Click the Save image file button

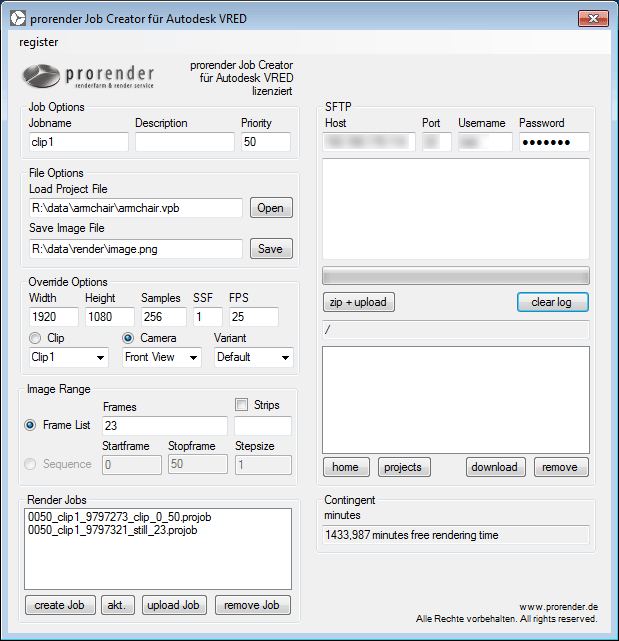click(271, 249)
